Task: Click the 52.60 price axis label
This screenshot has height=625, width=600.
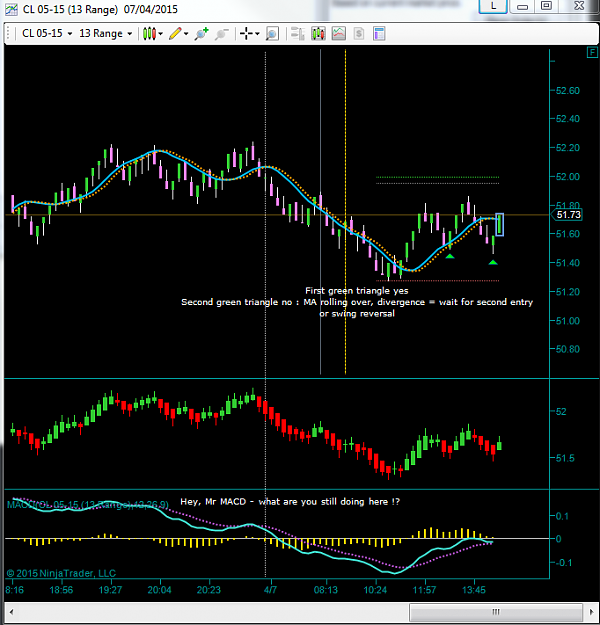Action: point(568,90)
